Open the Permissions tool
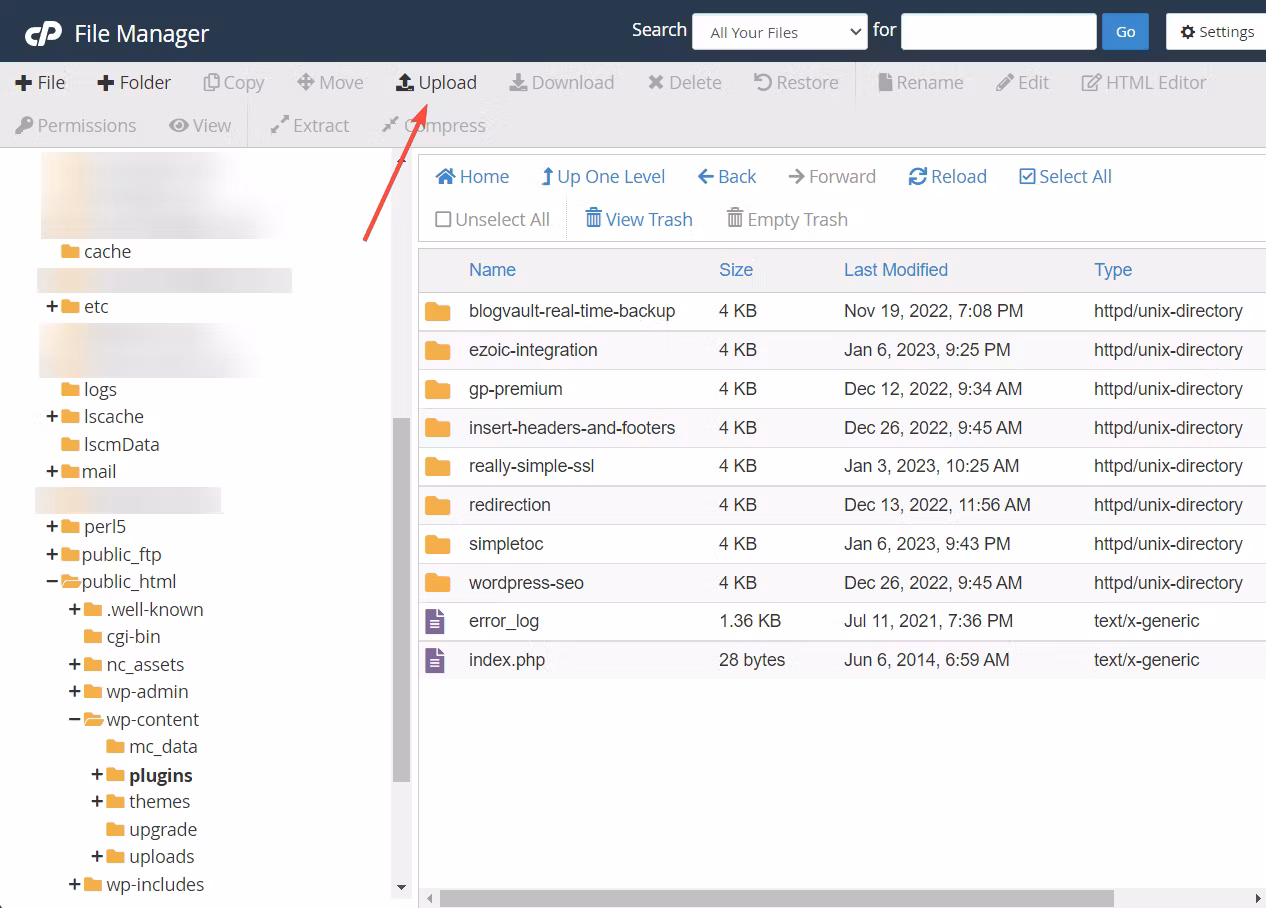 76,125
